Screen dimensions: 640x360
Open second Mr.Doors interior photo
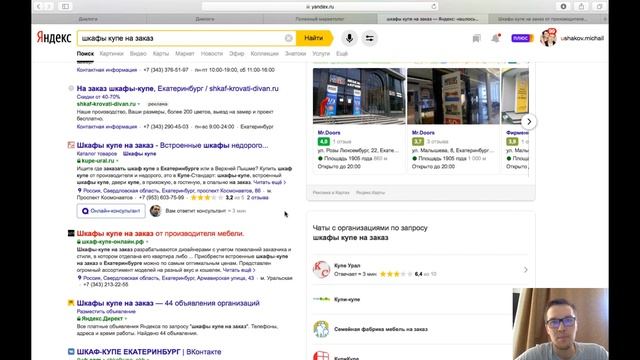tap(453, 96)
